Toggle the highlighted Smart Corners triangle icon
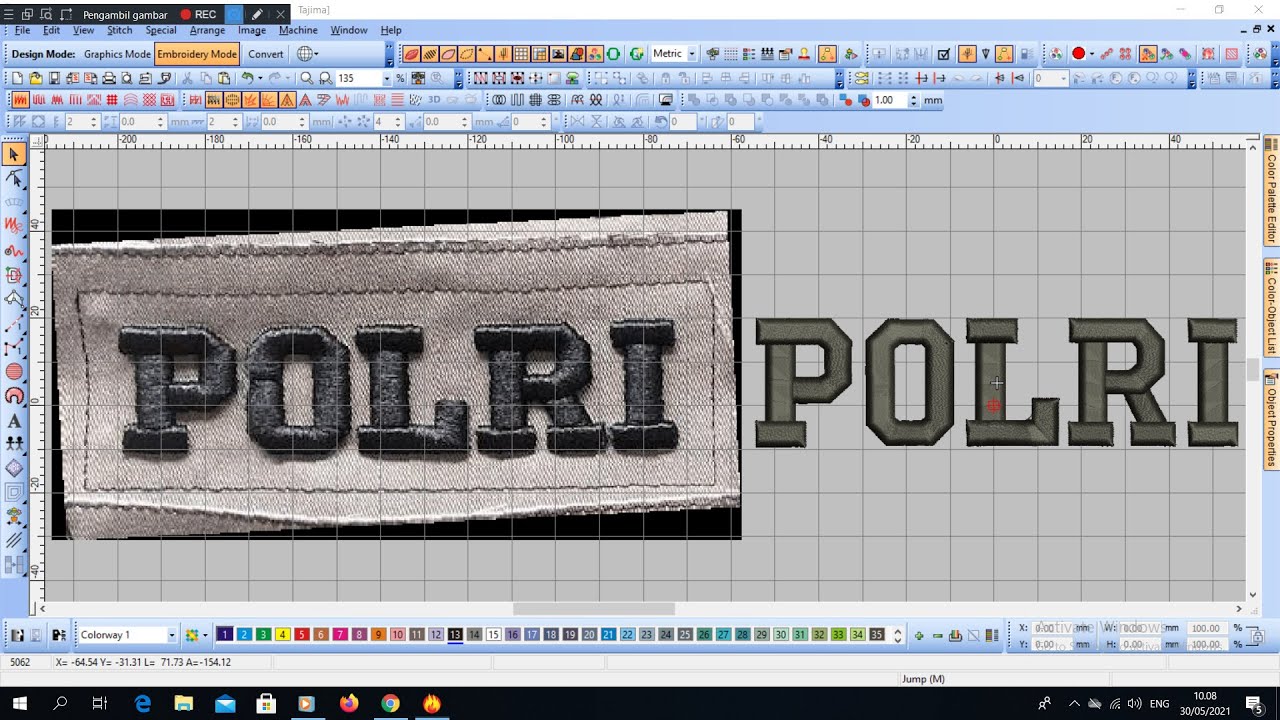 [287, 100]
